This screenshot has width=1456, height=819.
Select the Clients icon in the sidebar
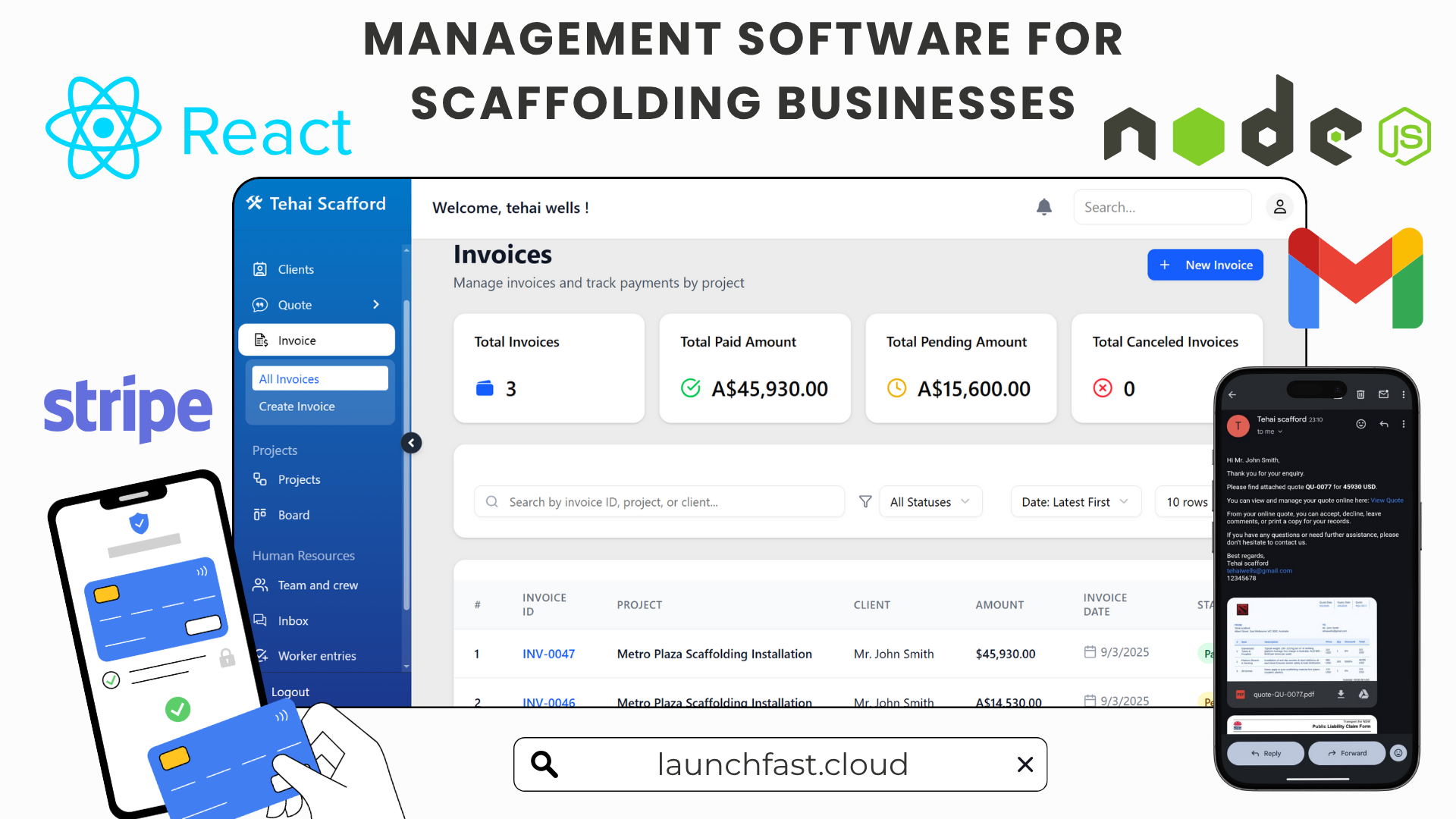pos(261,268)
